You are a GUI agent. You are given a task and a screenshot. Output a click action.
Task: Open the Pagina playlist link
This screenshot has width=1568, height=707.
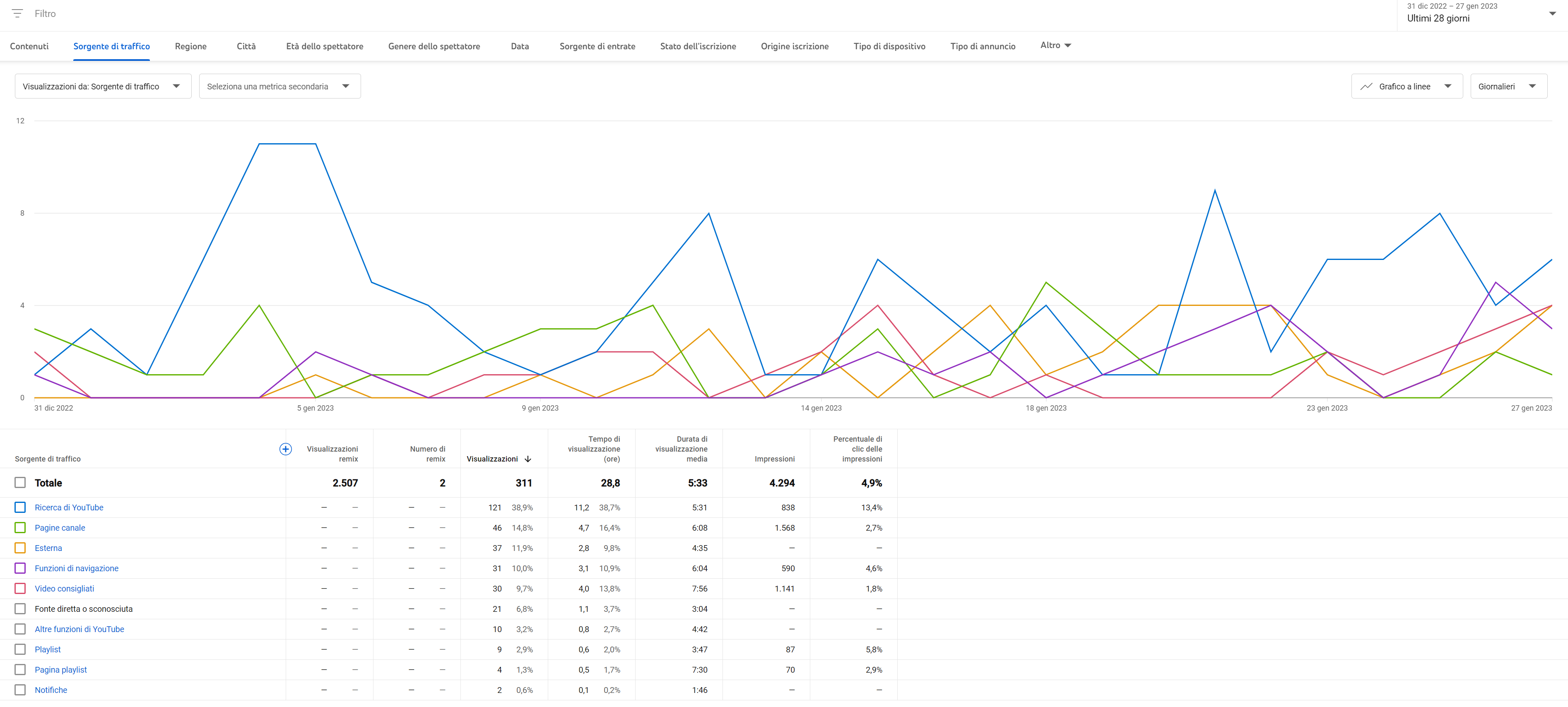60,670
